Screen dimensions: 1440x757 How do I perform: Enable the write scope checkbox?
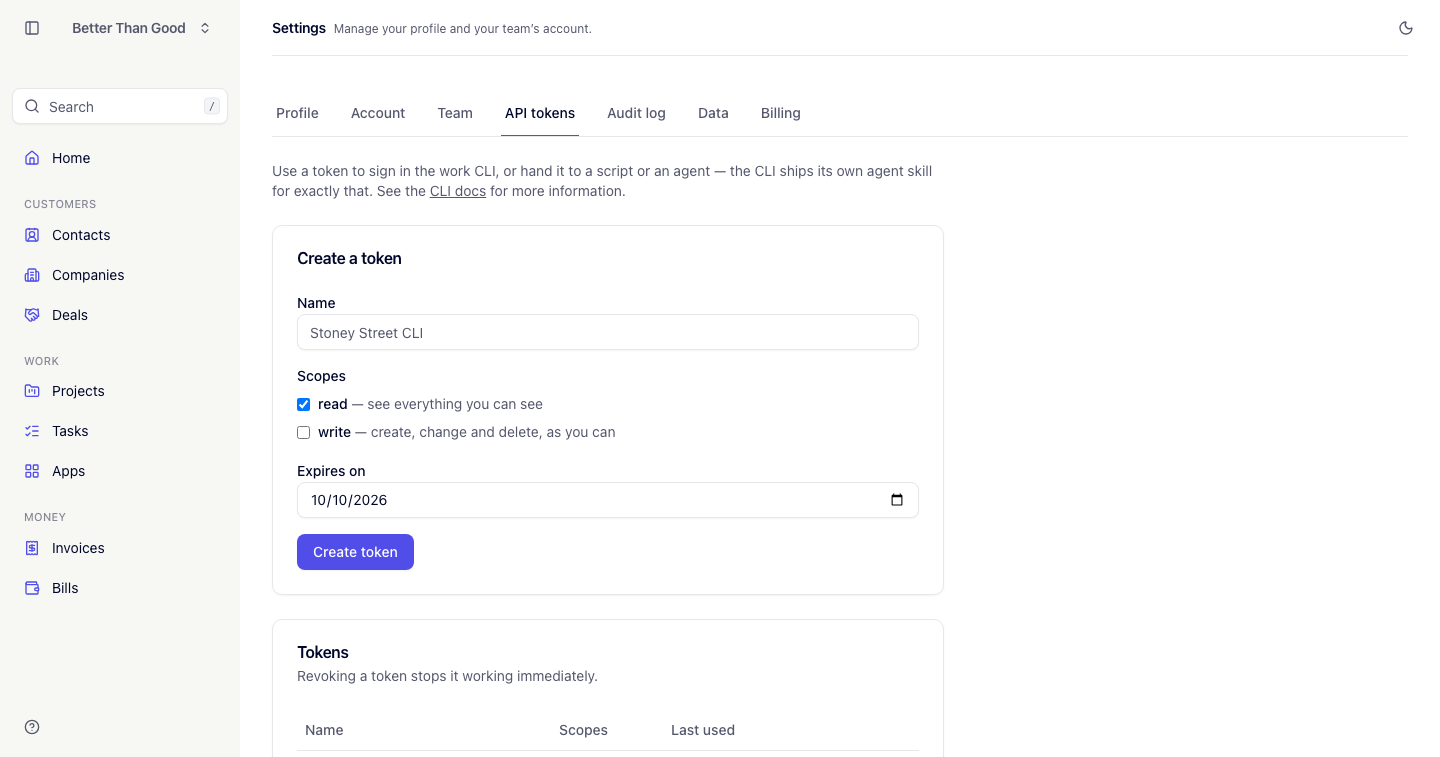(x=303, y=433)
